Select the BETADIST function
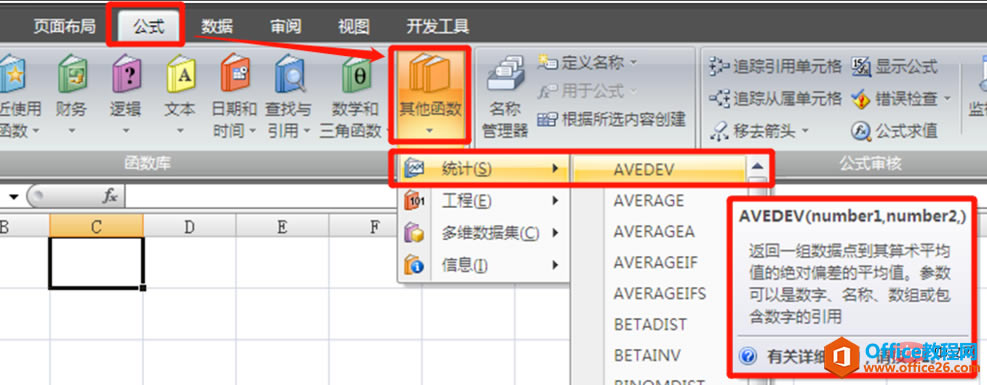Screen dimensions: 987x385 point(650,324)
